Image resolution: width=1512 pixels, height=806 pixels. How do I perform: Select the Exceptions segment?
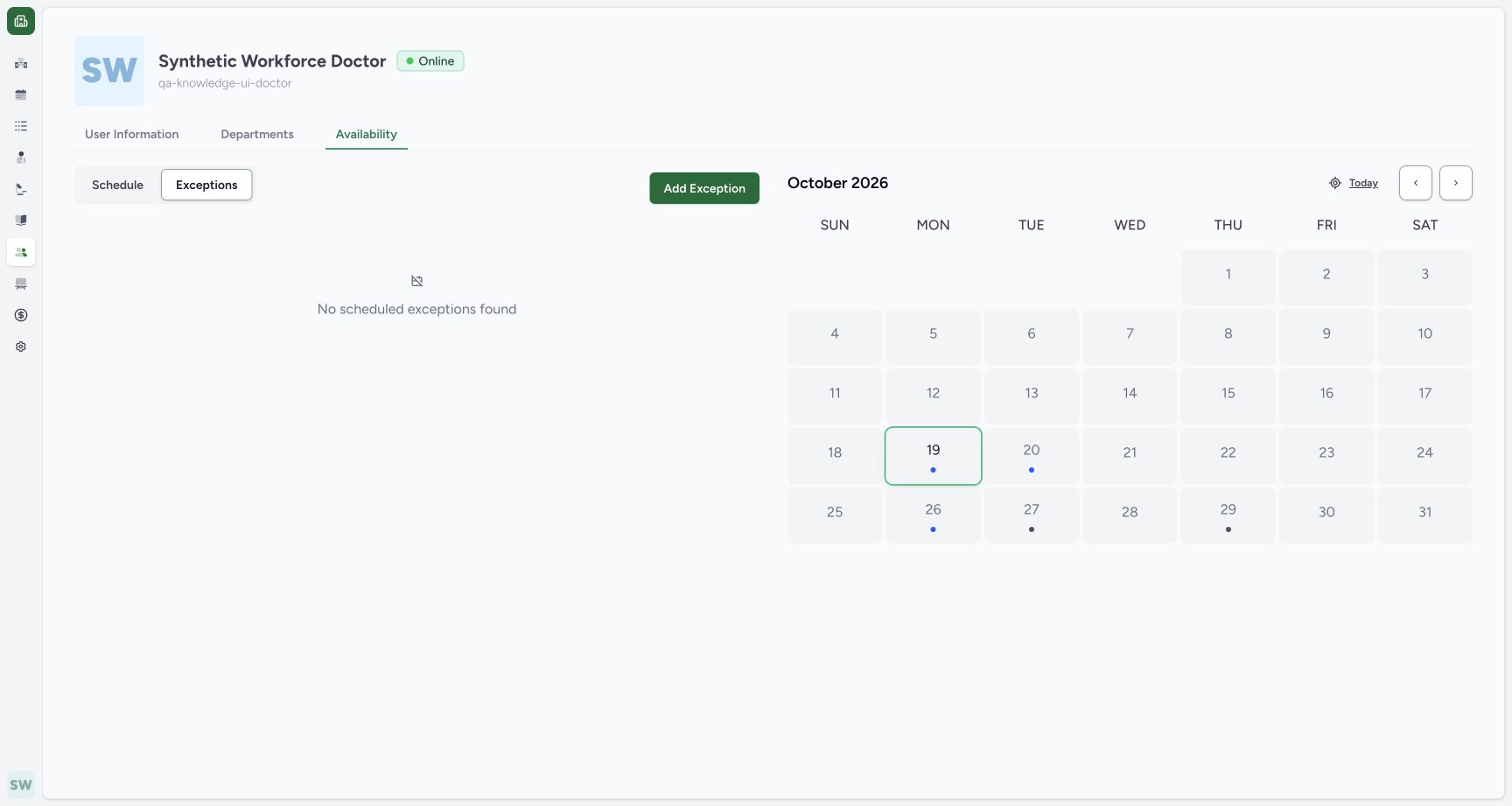206,185
